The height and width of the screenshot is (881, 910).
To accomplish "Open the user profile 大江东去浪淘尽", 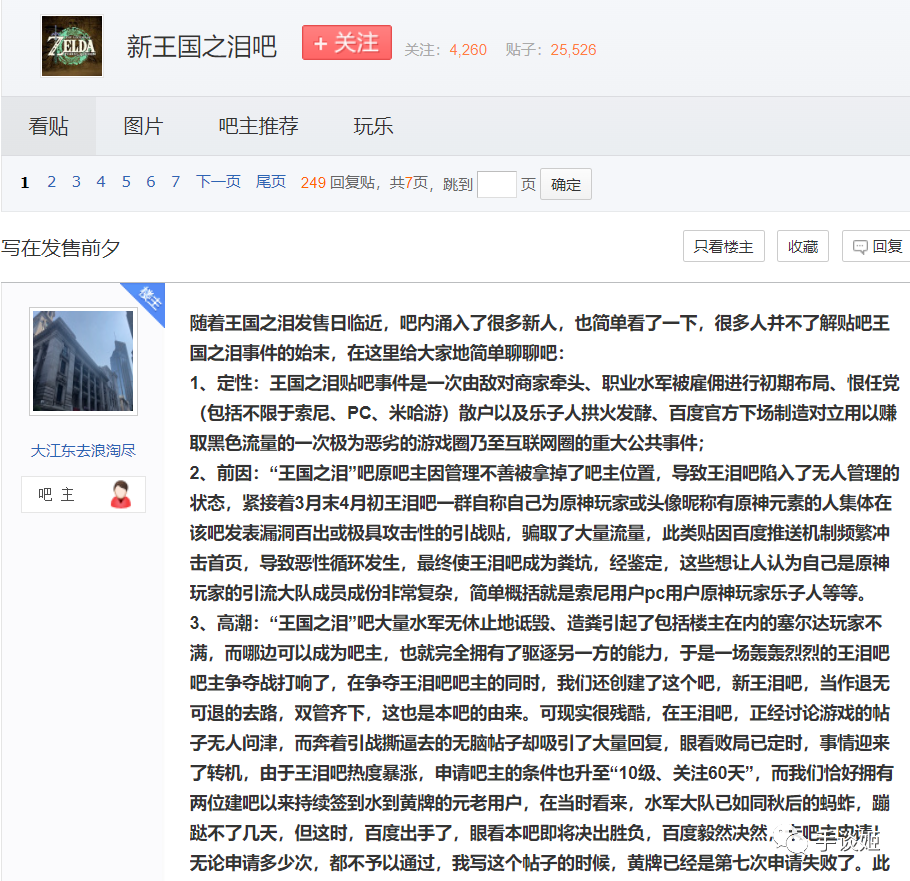I will click(83, 450).
